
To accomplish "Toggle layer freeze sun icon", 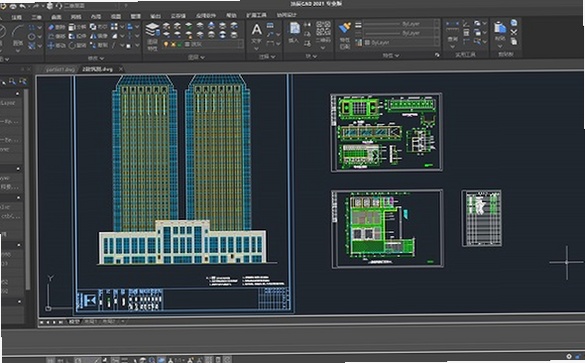I will click(173, 44).
